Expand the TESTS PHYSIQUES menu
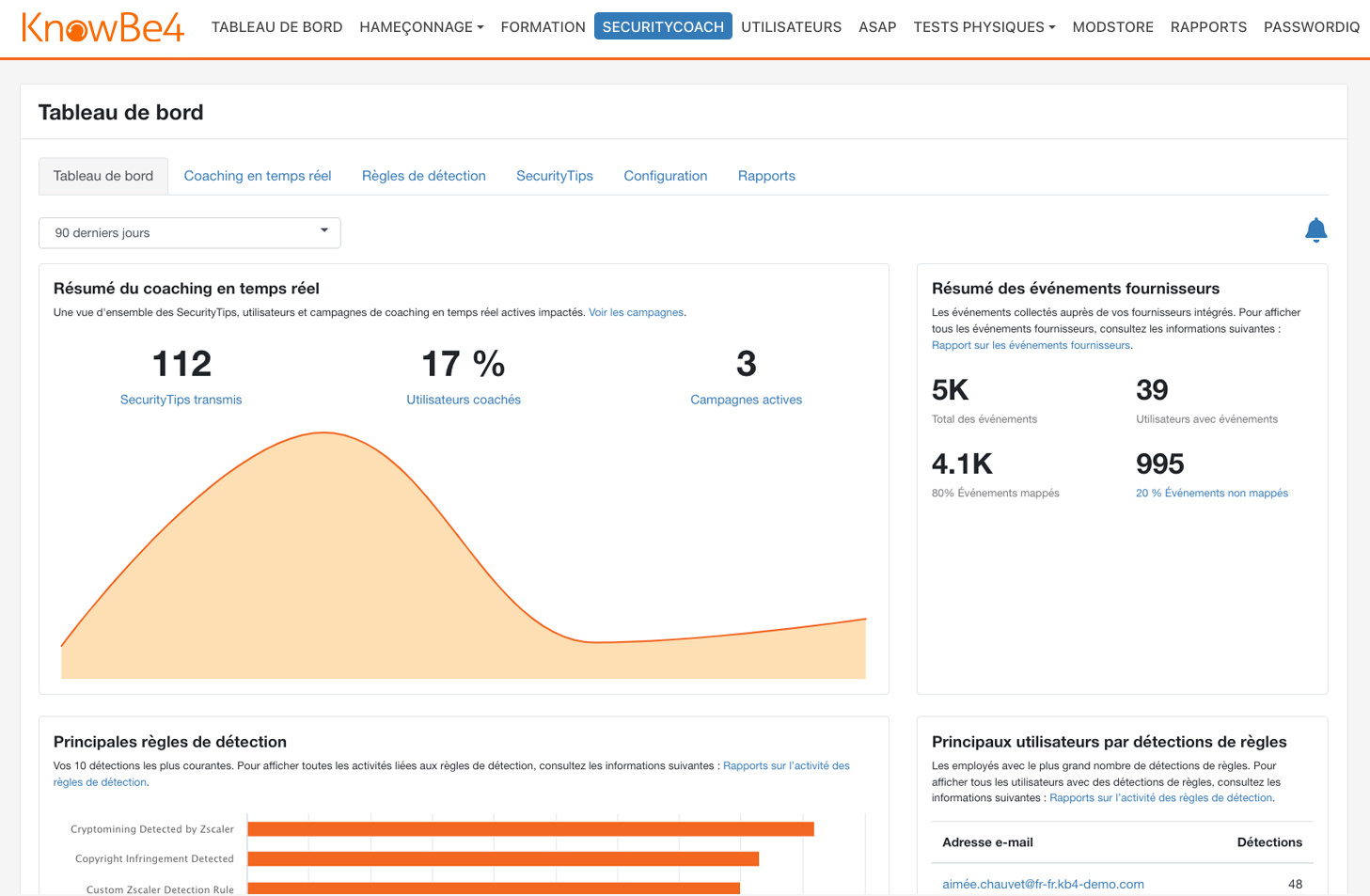 984,27
